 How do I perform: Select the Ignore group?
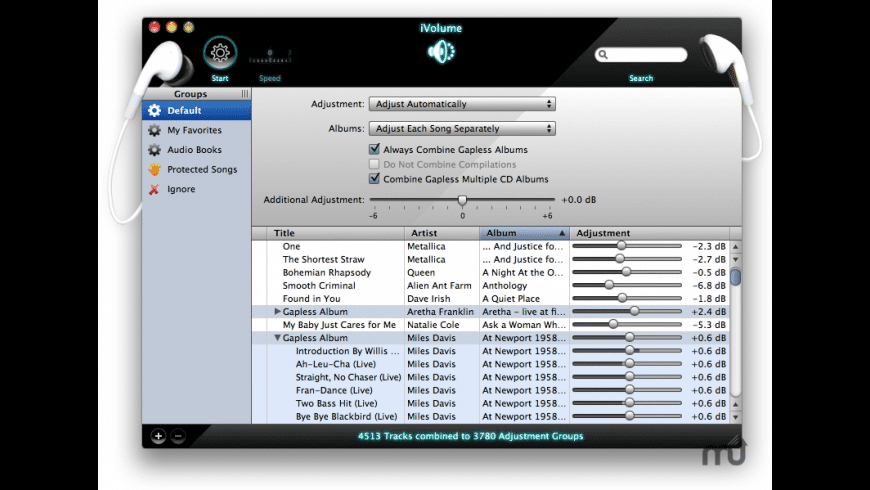[196, 189]
